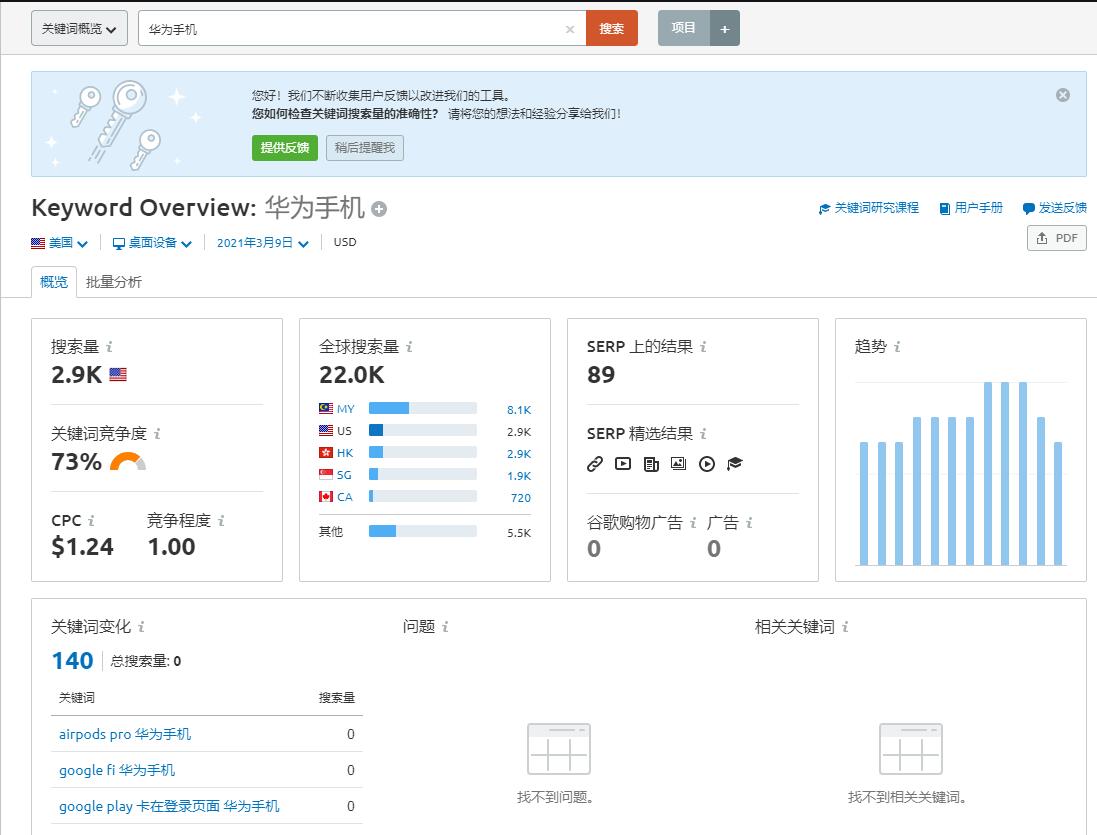1097x835 pixels.
Task: Open the 关键词概览 dropdown
Action: (79, 28)
